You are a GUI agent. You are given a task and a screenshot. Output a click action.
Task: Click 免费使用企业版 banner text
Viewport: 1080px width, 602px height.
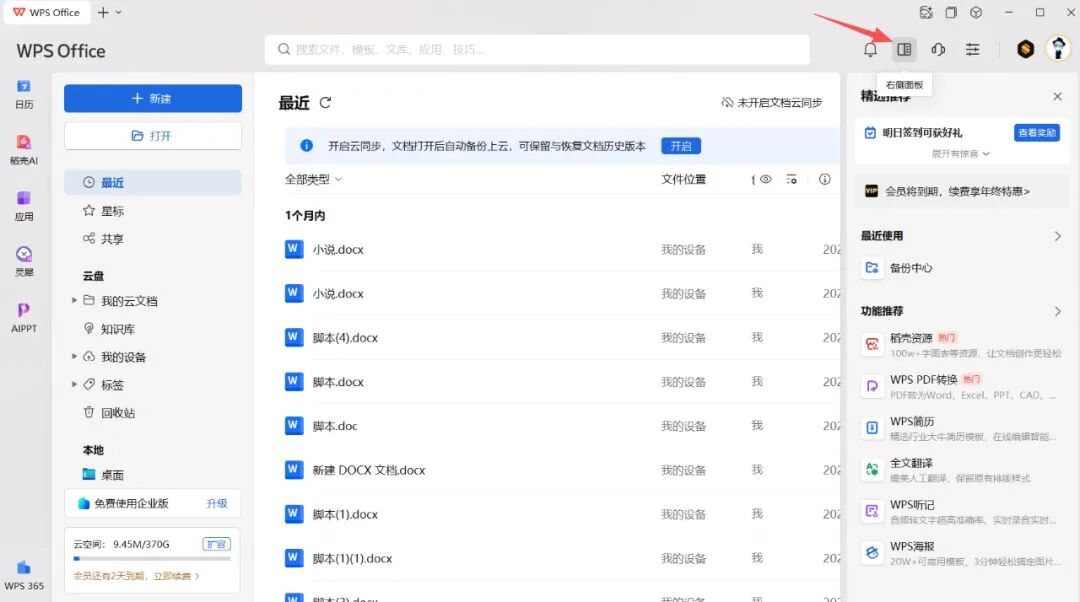pos(132,504)
